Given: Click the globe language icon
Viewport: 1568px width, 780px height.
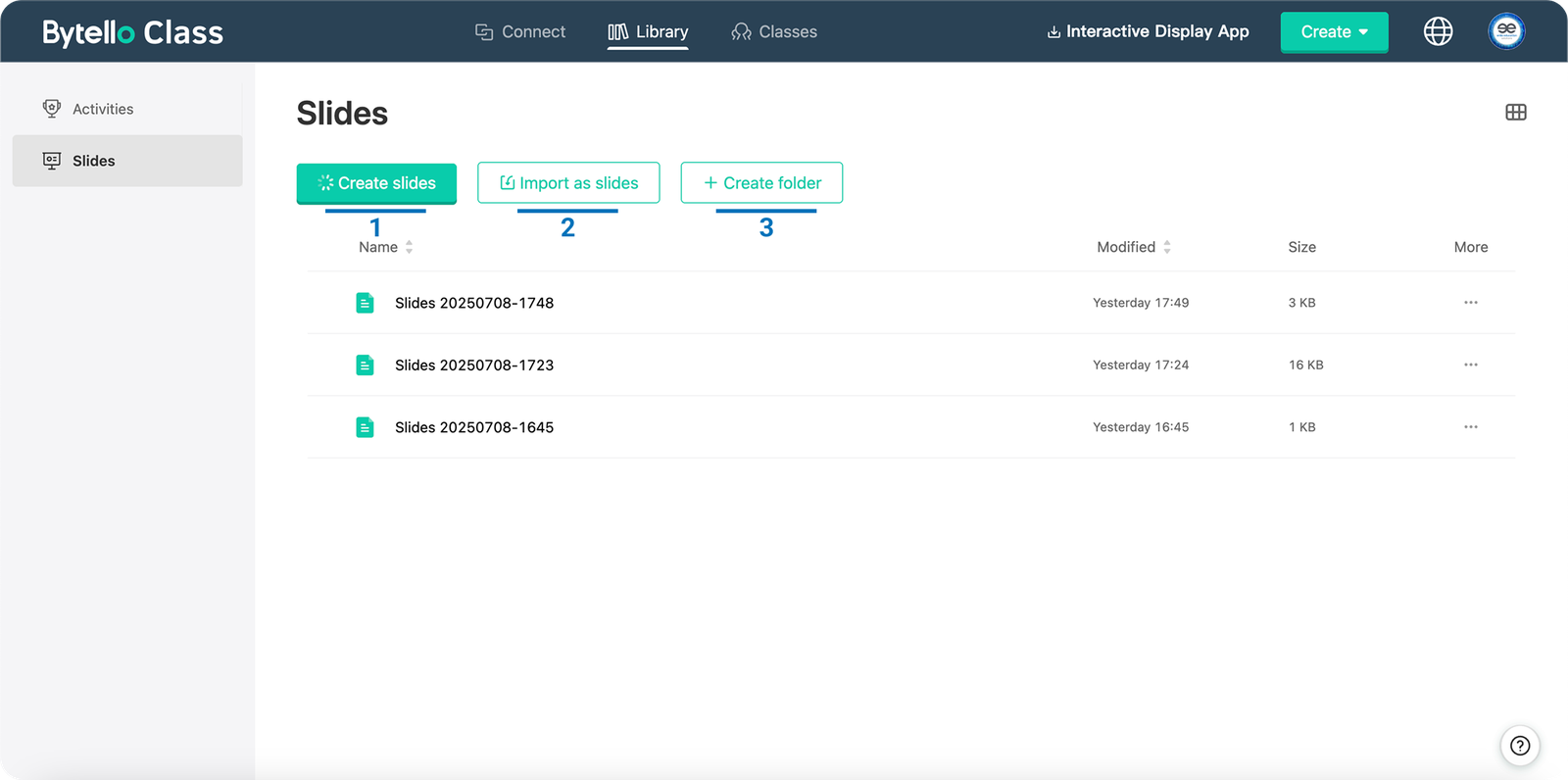Looking at the screenshot, I should point(1438,31).
